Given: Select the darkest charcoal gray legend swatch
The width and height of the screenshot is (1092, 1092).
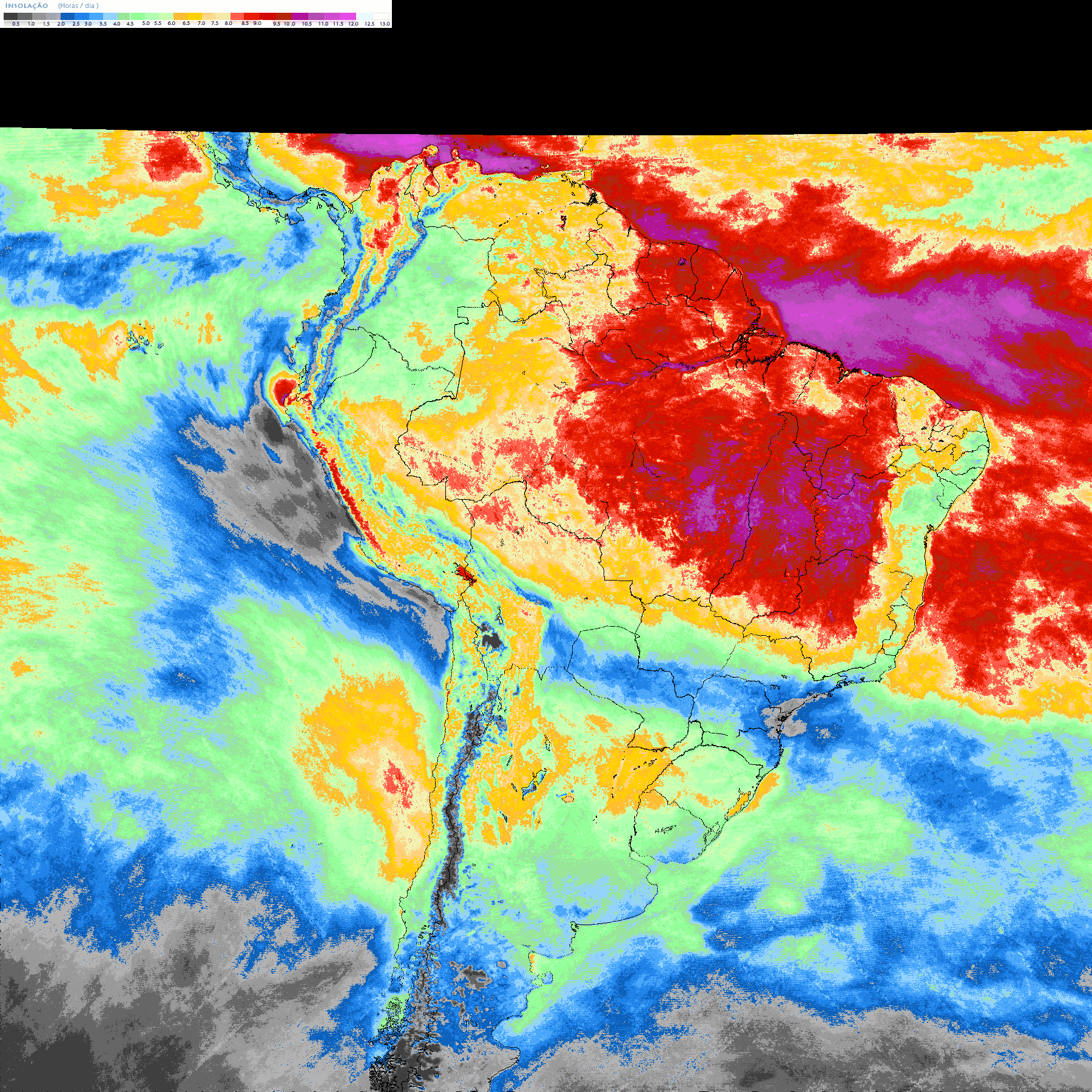Looking at the screenshot, I should point(10,16).
